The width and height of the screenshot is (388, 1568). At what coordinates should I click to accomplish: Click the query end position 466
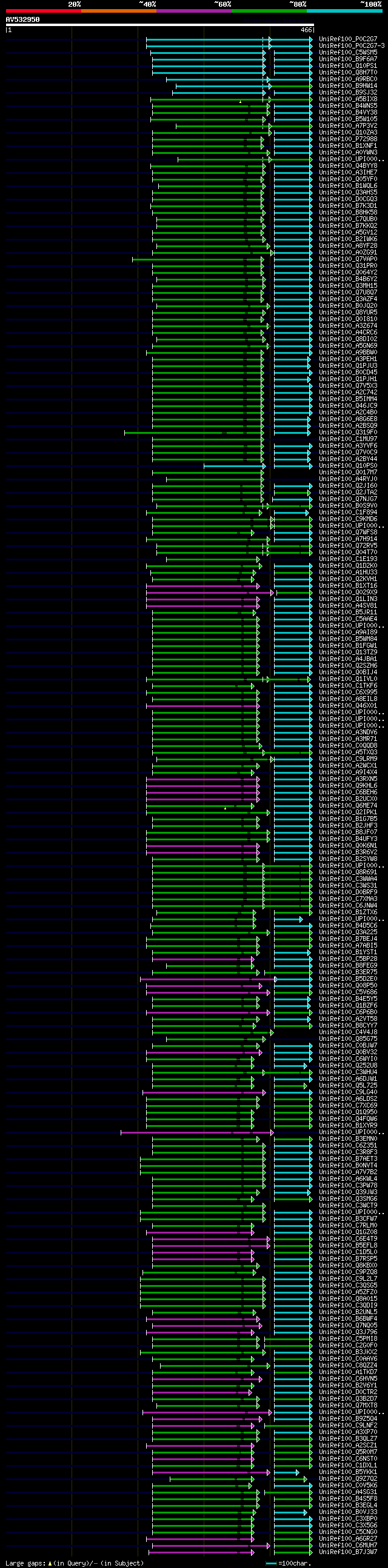[306, 30]
